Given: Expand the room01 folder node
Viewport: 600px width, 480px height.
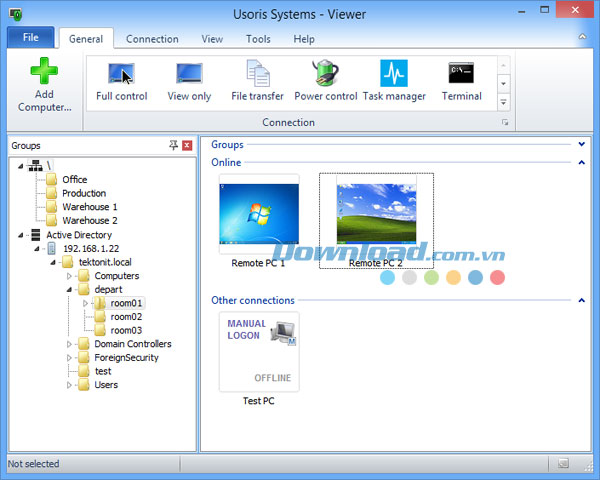Looking at the screenshot, I should [85, 303].
